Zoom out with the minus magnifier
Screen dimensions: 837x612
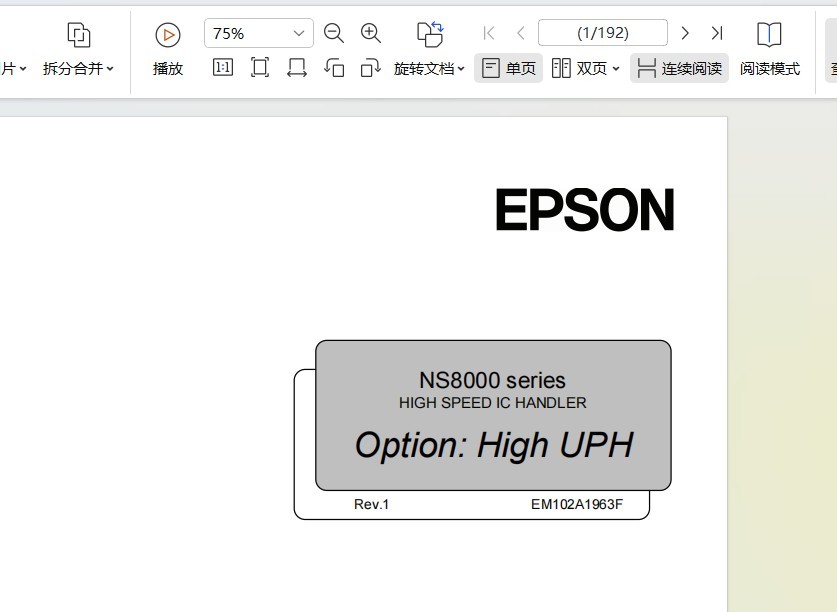coord(334,33)
